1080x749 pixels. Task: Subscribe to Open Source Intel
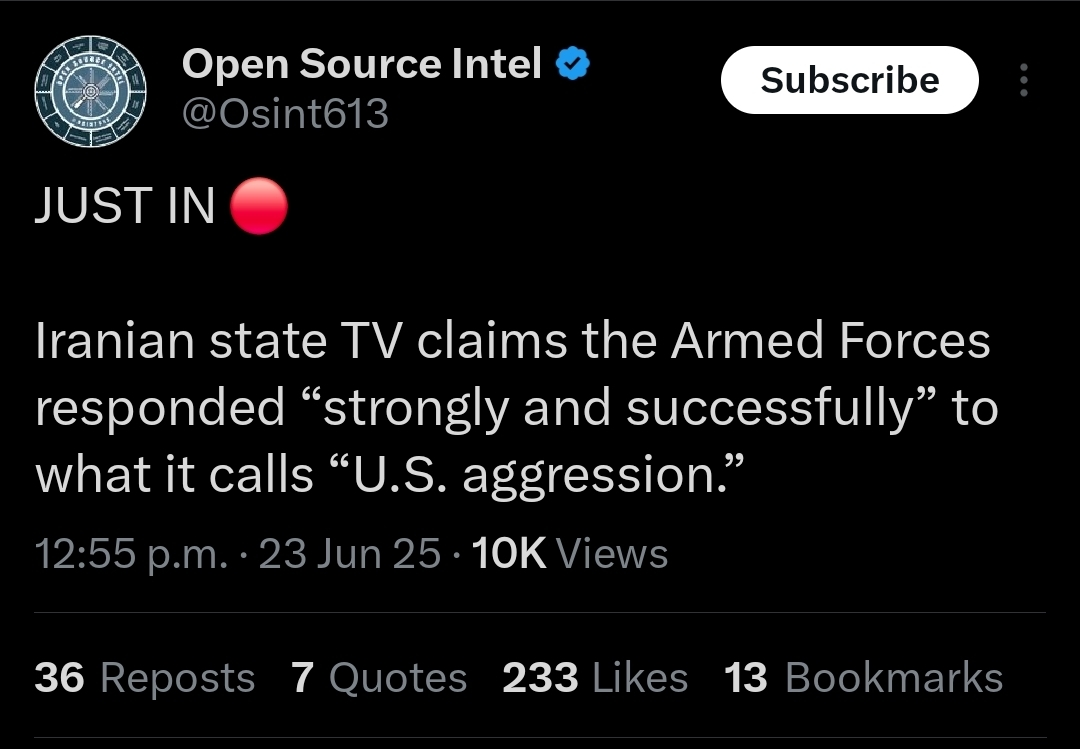tap(849, 80)
